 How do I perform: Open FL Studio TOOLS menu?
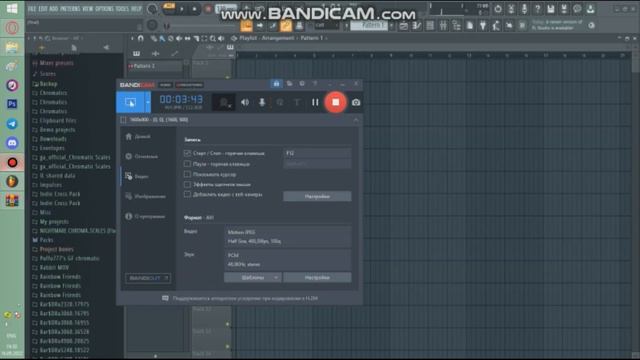pyautogui.click(x=122, y=9)
